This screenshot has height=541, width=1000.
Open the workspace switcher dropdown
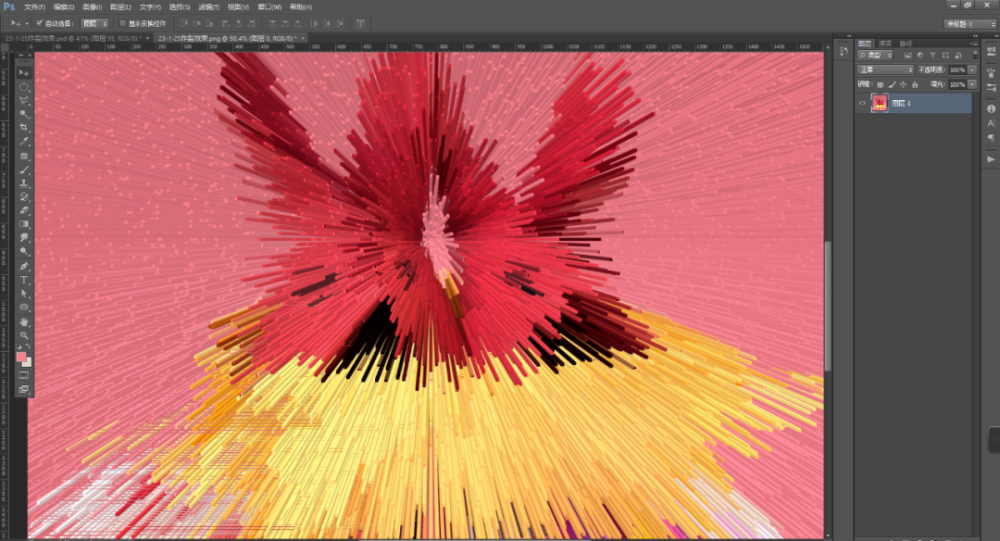coord(969,24)
